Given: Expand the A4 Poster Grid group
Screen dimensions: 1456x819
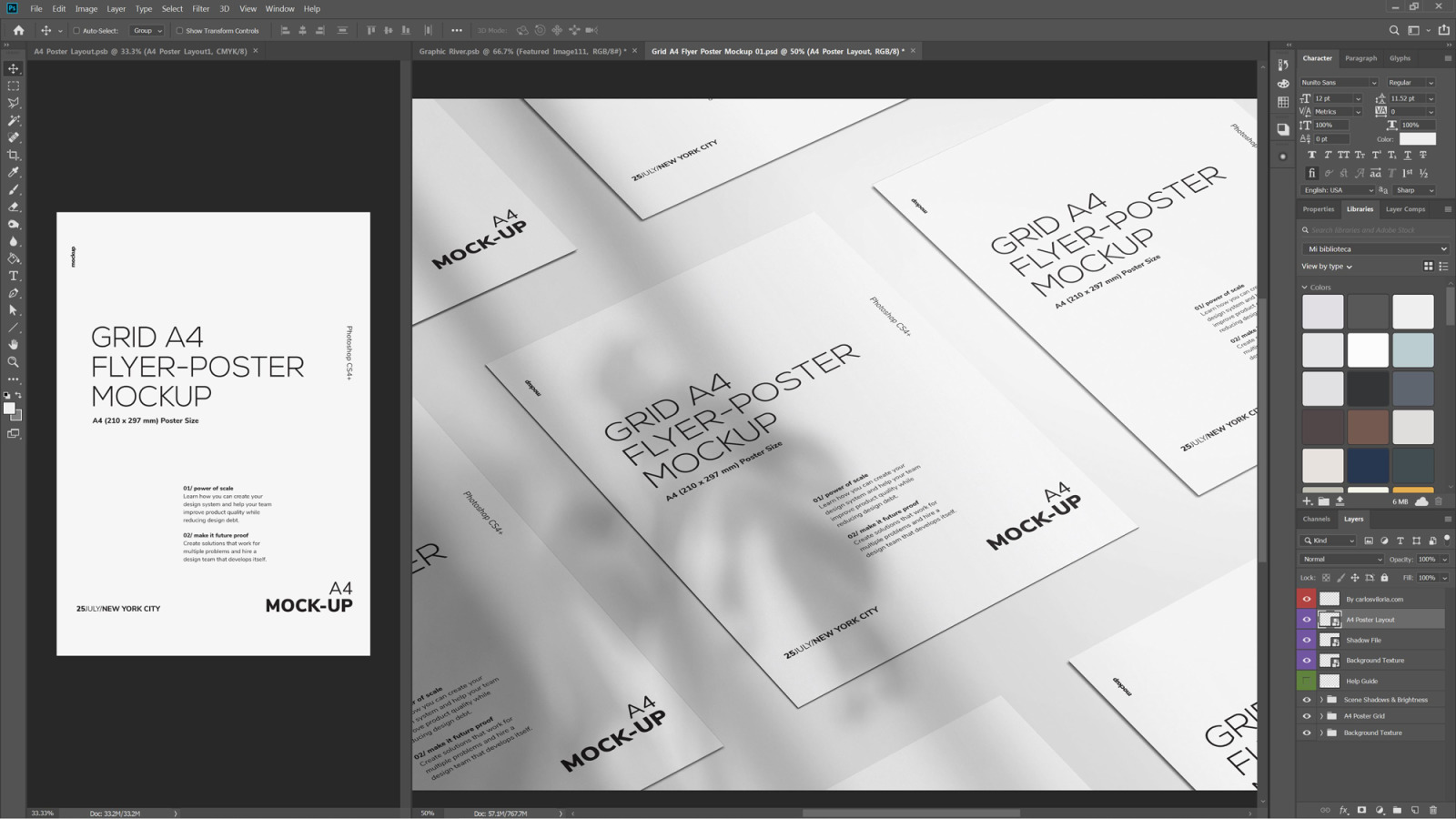Looking at the screenshot, I should click(x=1321, y=716).
